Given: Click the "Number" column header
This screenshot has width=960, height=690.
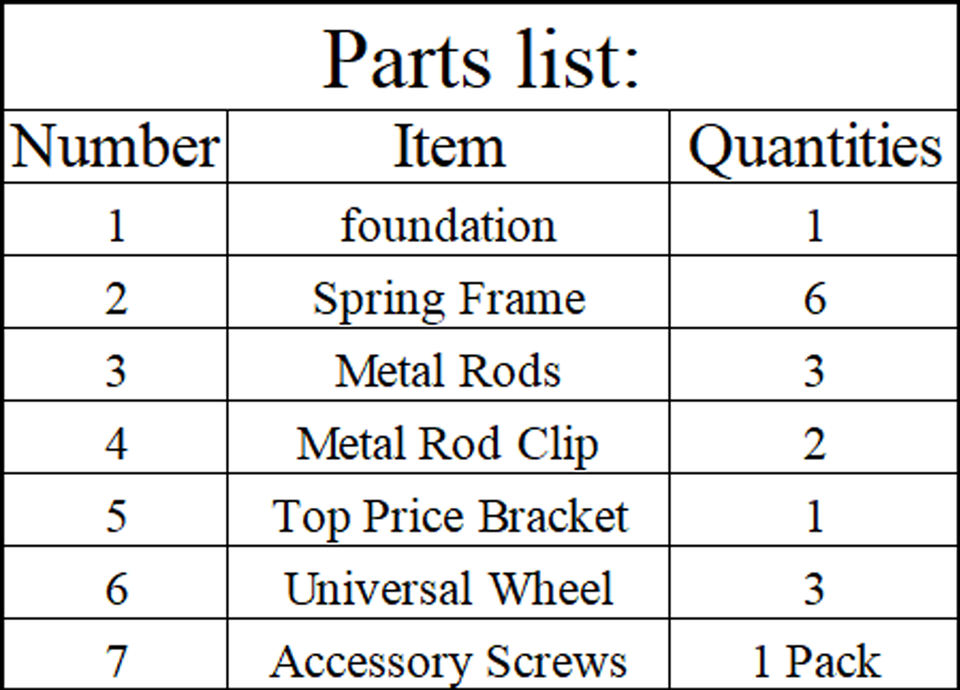Looking at the screenshot, I should click(115, 147).
